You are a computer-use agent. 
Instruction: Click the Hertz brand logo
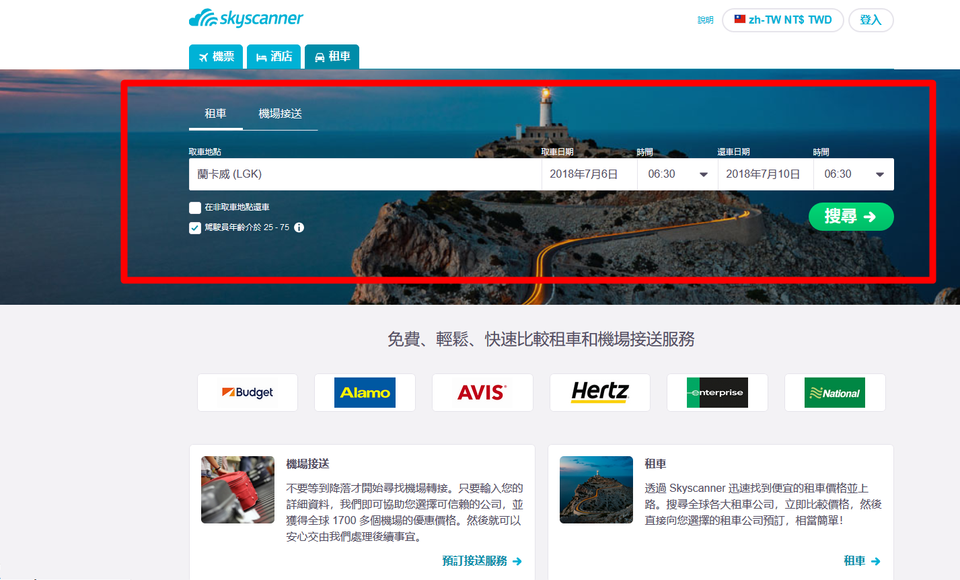600,393
